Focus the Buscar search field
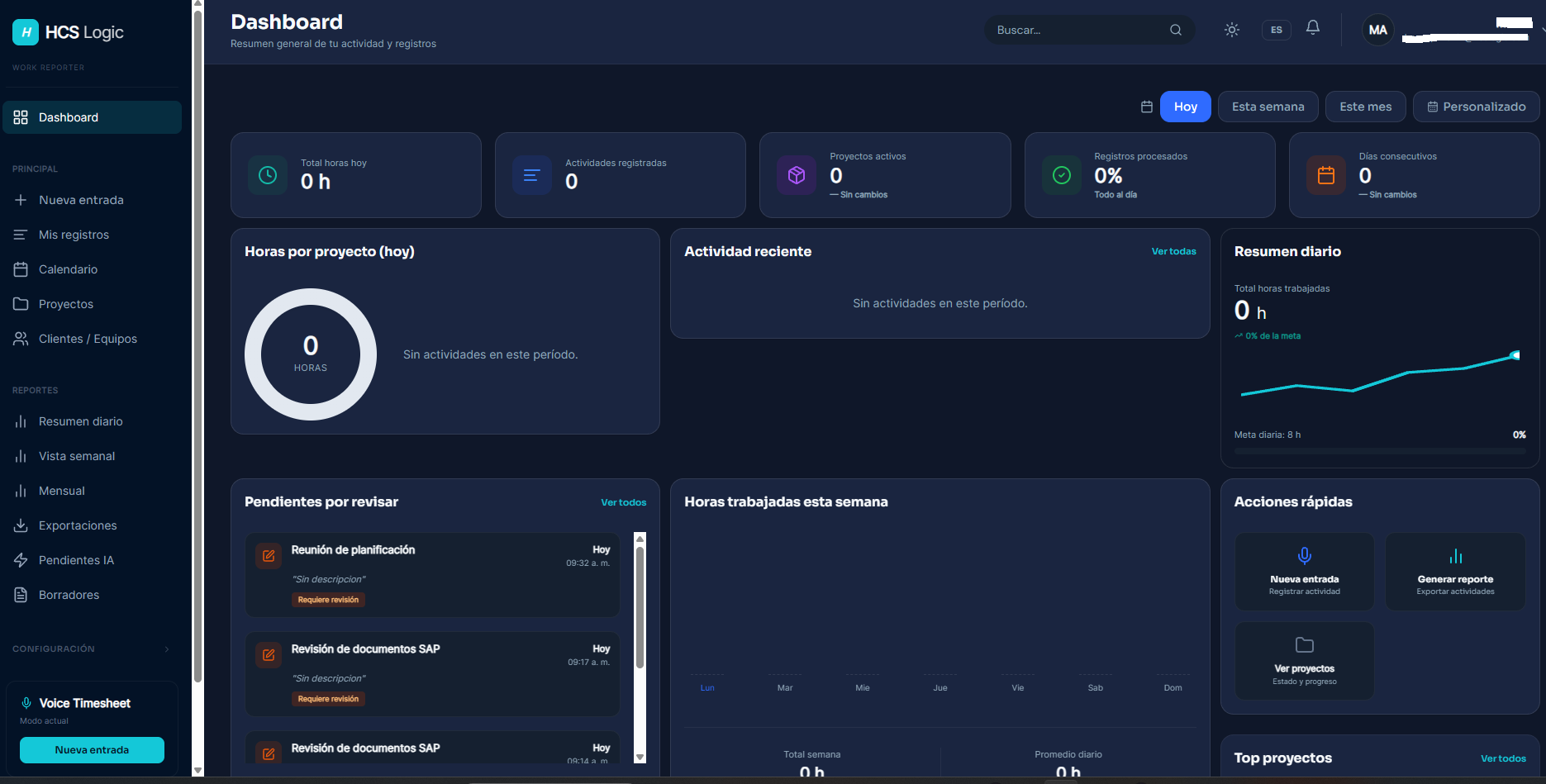Viewport: 1546px width, 784px height. pyautogui.click(x=1089, y=30)
